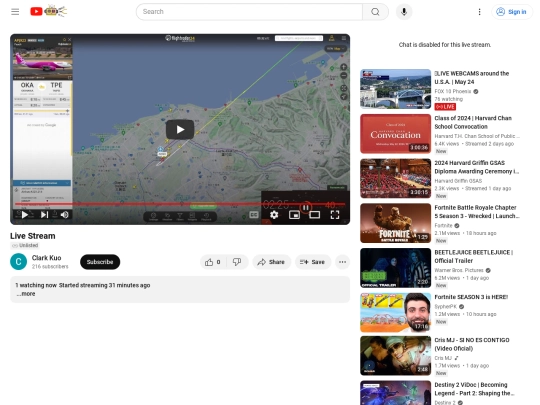
Task: Mute the video with the speaker icon
Action: point(64,215)
